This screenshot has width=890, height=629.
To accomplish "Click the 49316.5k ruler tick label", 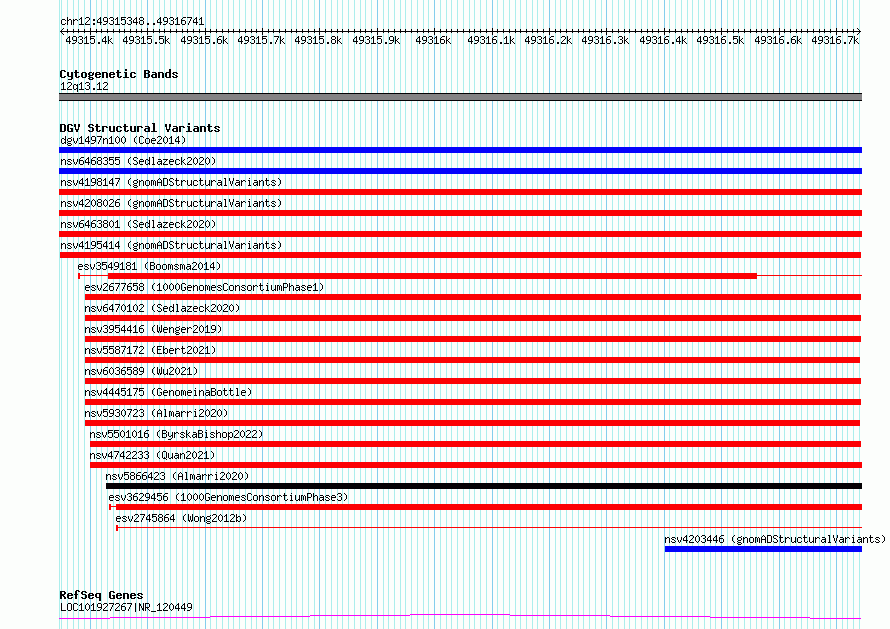I will (x=720, y=40).
